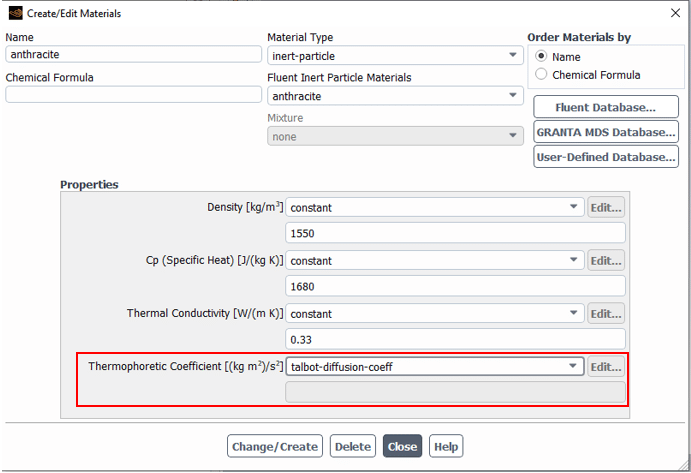This screenshot has width=691, height=473.
Task: Click Edit button for Thermophoretic Coefficient
Action: click(606, 367)
